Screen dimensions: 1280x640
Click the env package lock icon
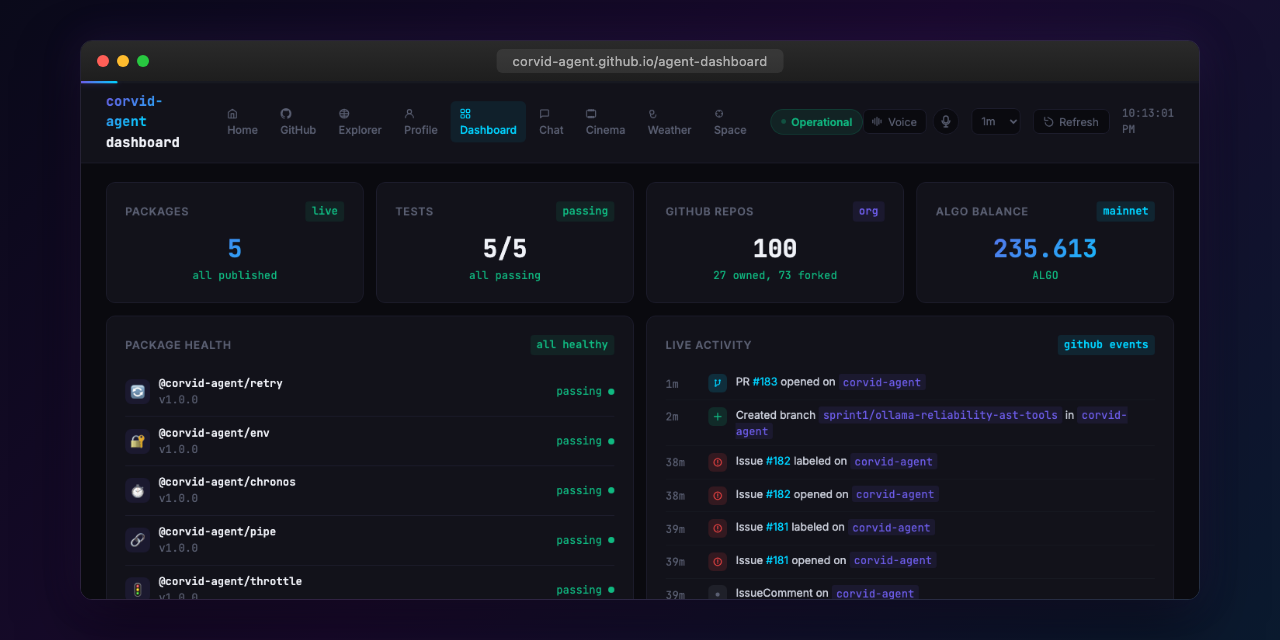[x=137, y=441]
